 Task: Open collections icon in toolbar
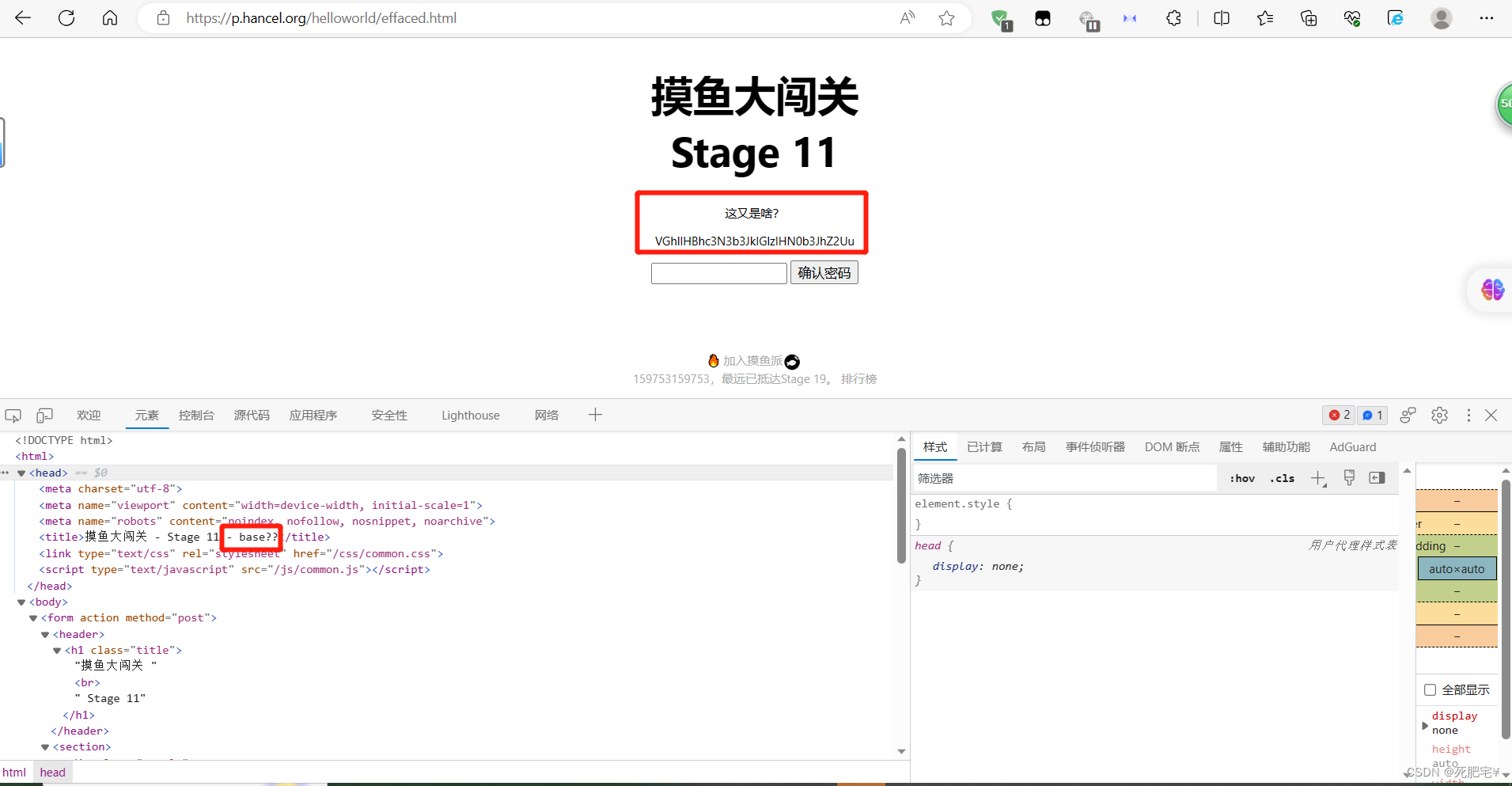point(1309,17)
